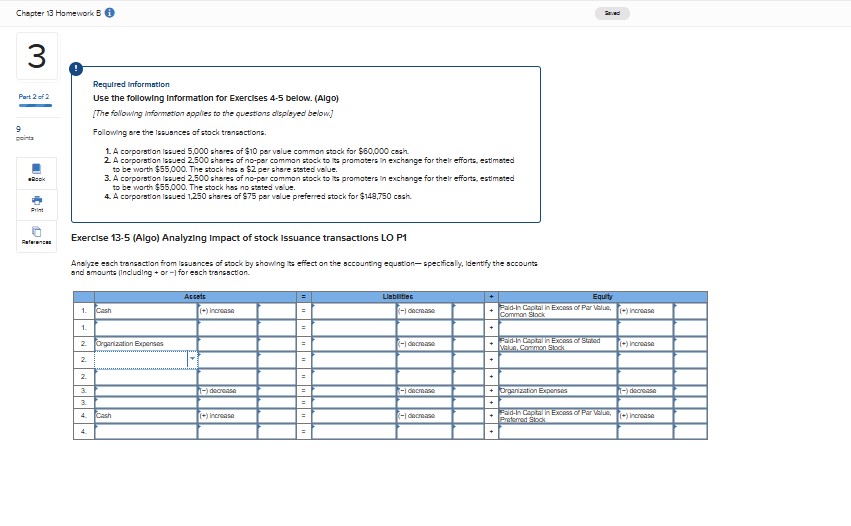Click the Exercise 13-5 (Algo) heading text

(239, 238)
